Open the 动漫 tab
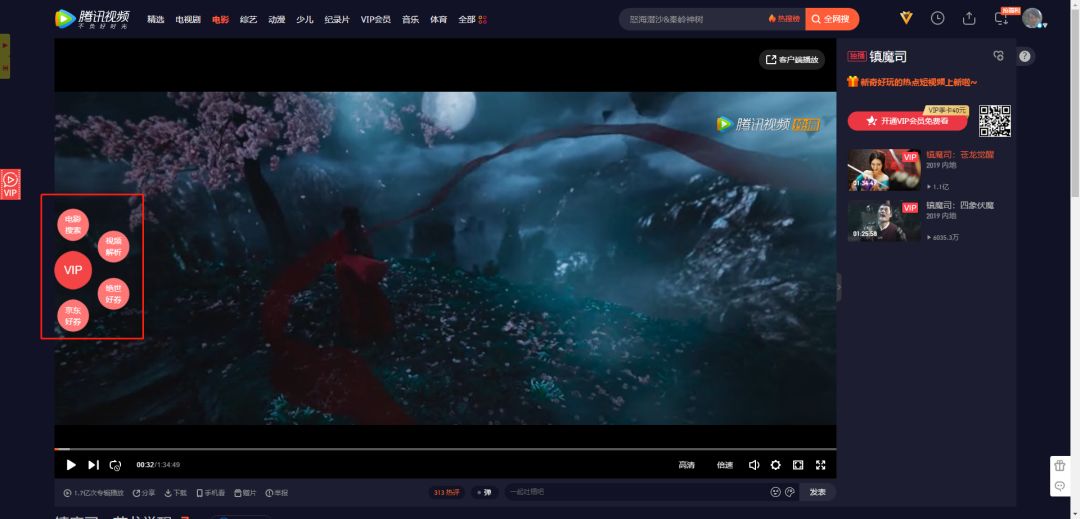Screen dimensions: 1080x519 (x=277, y=19)
